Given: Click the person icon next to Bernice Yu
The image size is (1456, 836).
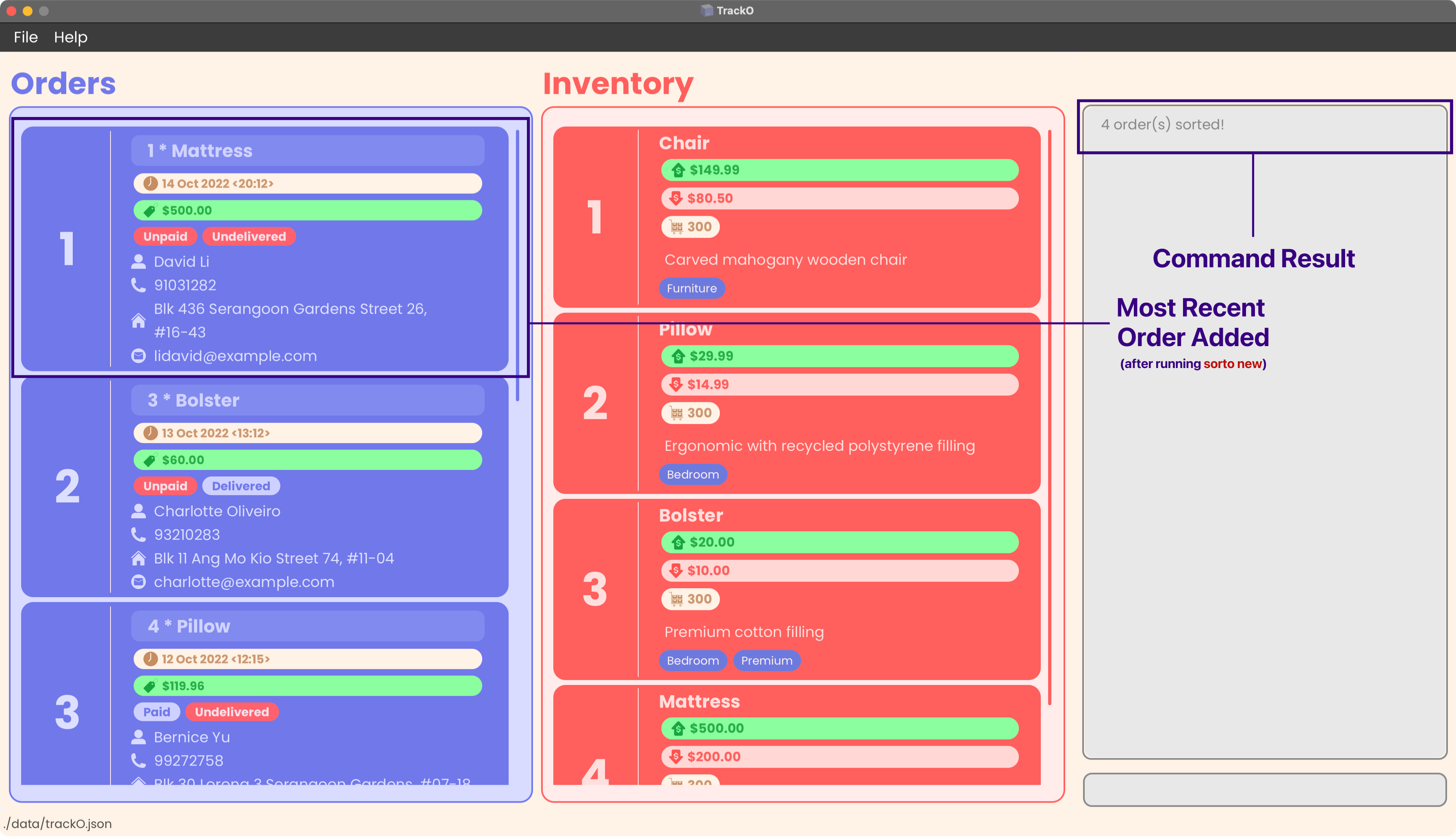Looking at the screenshot, I should [x=139, y=736].
